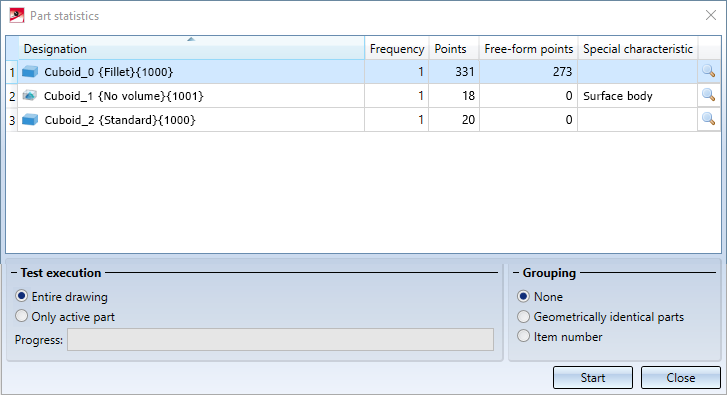The image size is (727, 395).
Task: Click the Points column header
Action: coord(454,48)
